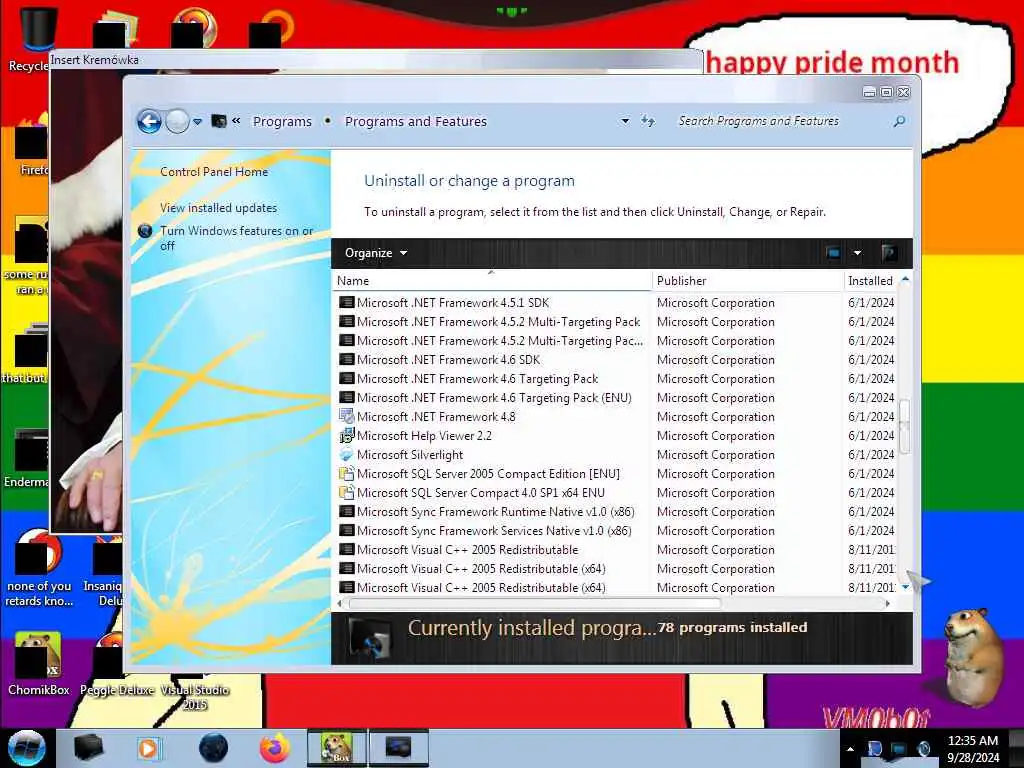
Task: Click SQL Server 2005 Compact Edition icon
Action: pyautogui.click(x=346, y=473)
